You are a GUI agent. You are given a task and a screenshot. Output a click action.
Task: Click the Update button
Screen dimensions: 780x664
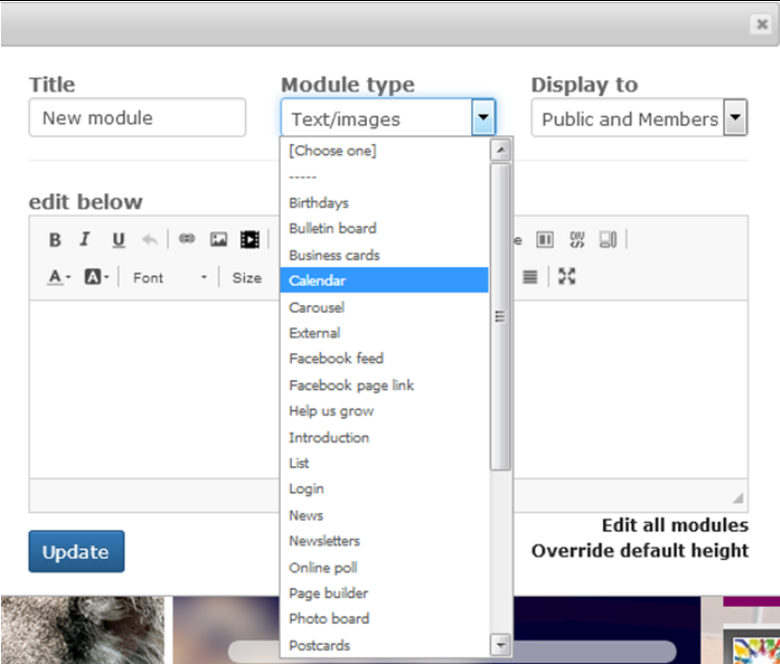coord(76,552)
